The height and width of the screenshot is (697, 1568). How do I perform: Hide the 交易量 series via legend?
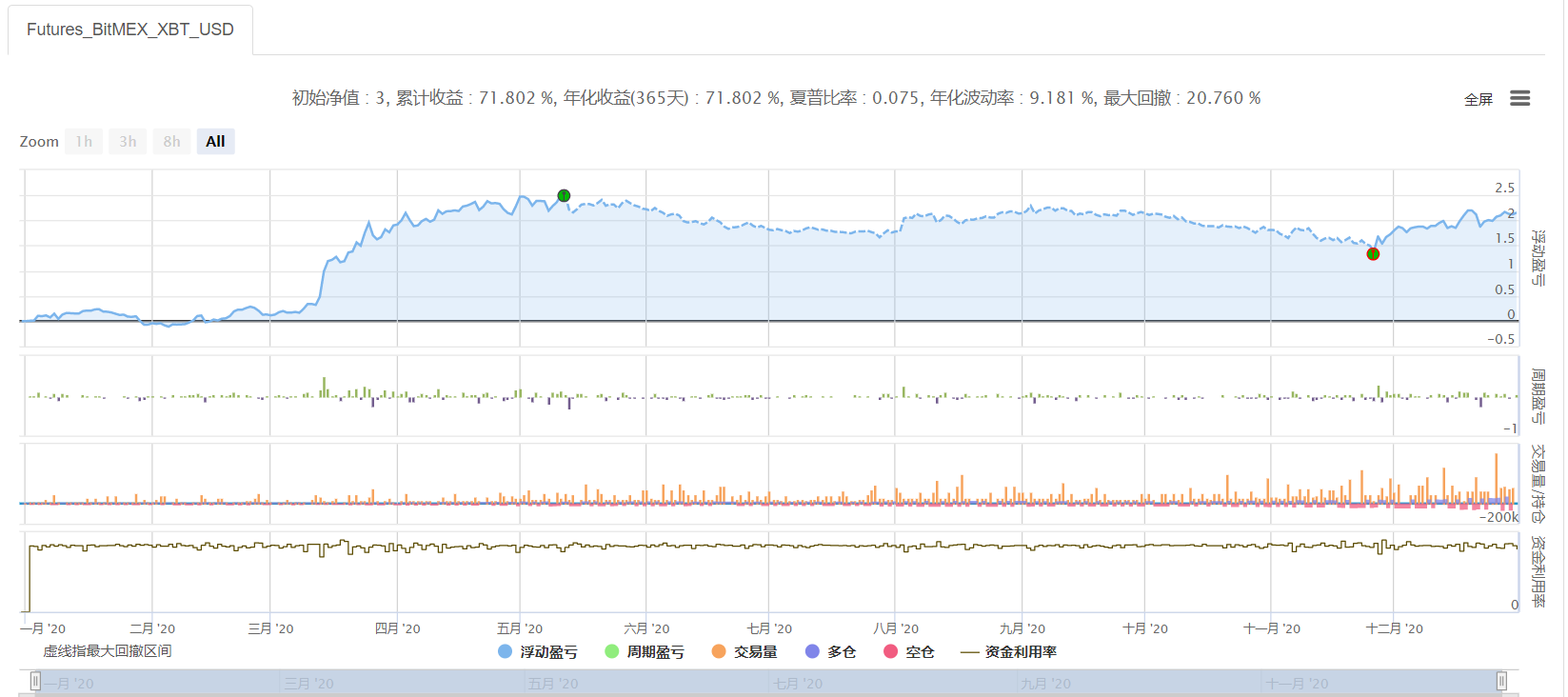[744, 652]
